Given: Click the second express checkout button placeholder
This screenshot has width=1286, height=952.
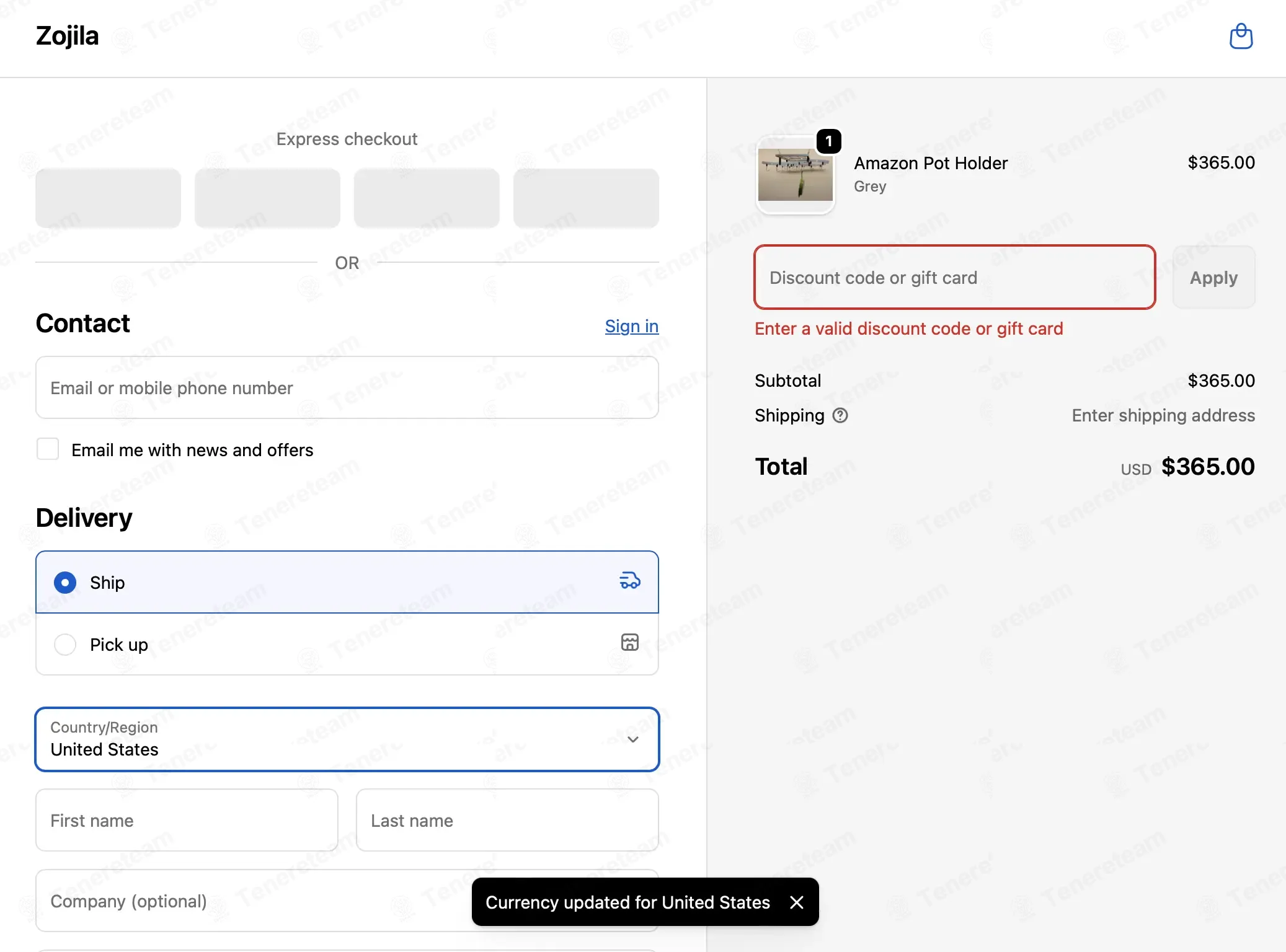Looking at the screenshot, I should [x=267, y=198].
